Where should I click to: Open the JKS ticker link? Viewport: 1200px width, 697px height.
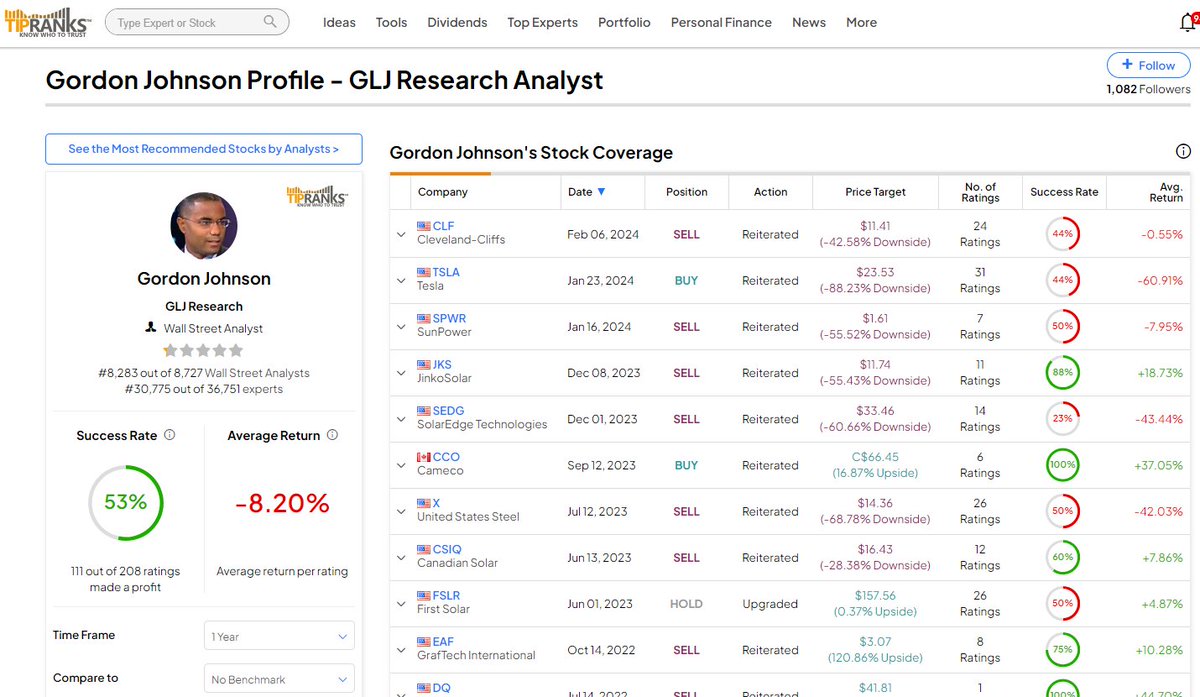click(x=442, y=365)
